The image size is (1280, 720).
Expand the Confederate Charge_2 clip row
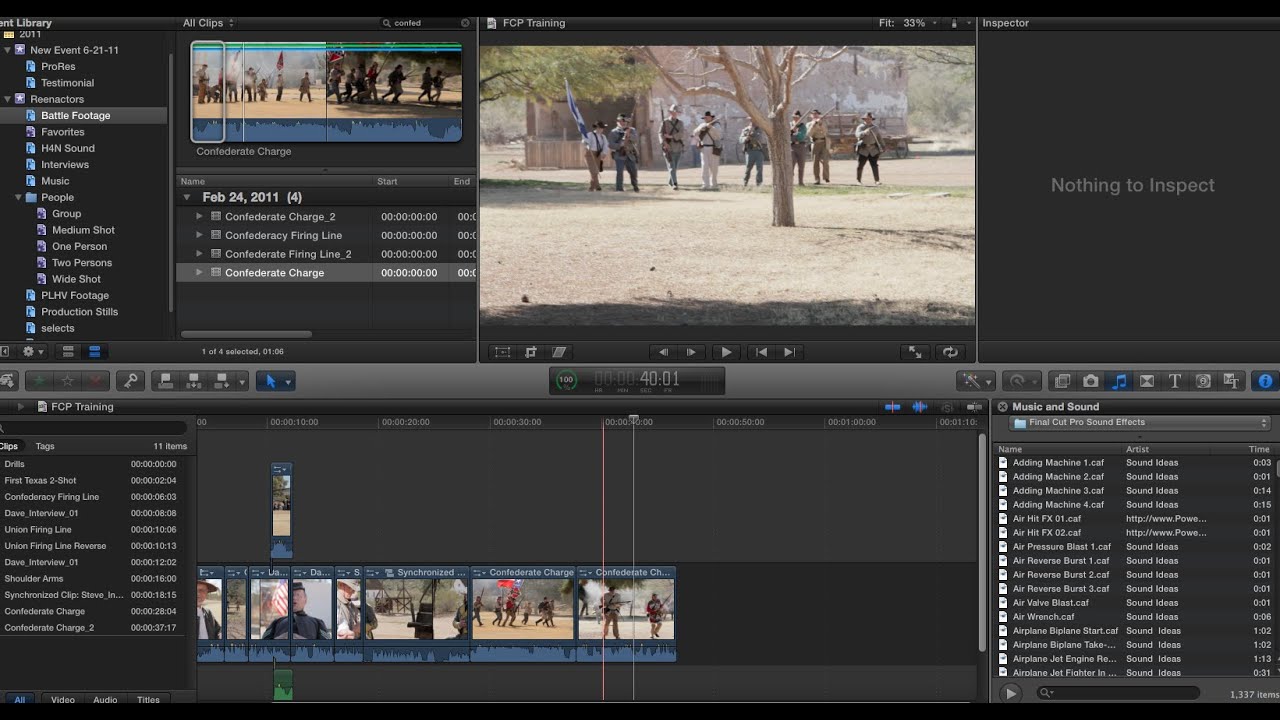(x=199, y=216)
